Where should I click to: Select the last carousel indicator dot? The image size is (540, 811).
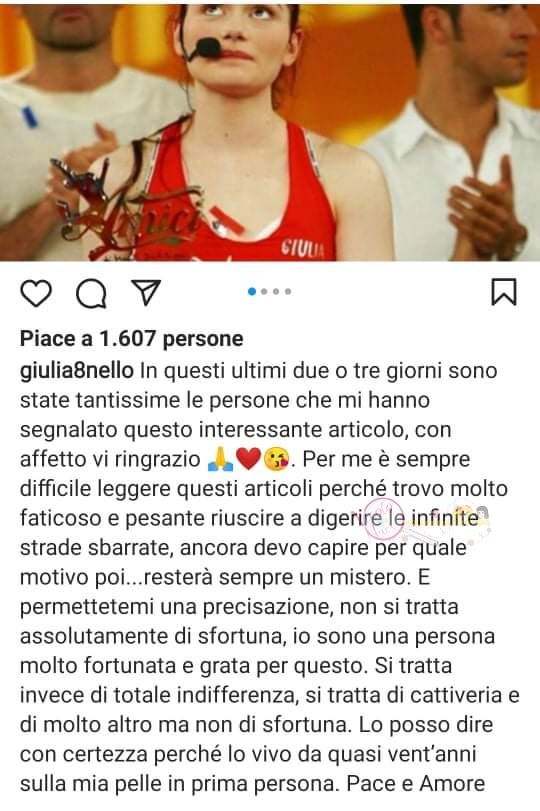point(288,292)
